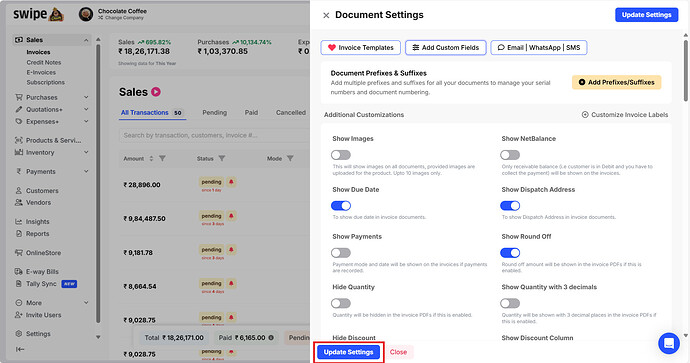Click the Amount column filter icon

tap(162, 158)
